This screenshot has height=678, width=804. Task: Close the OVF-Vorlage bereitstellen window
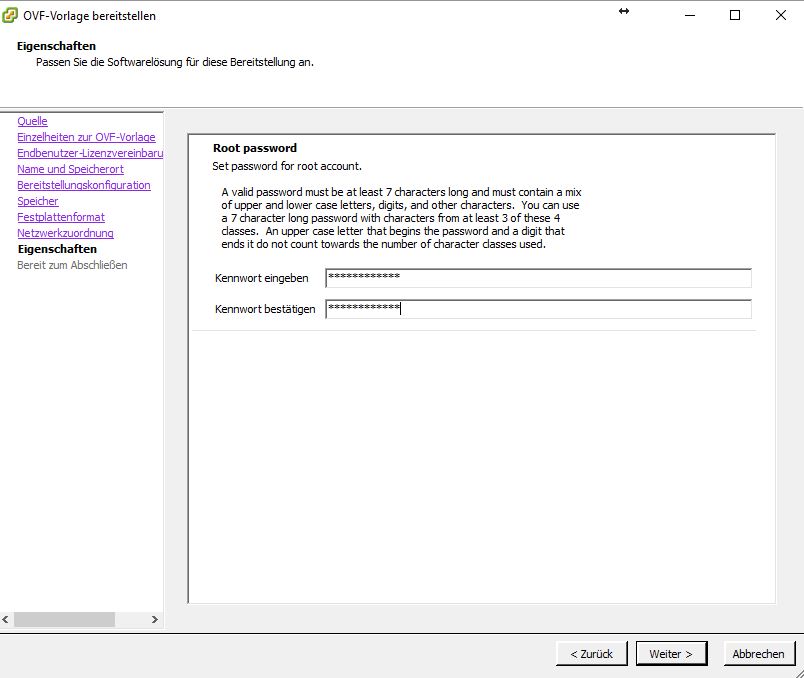coord(781,15)
